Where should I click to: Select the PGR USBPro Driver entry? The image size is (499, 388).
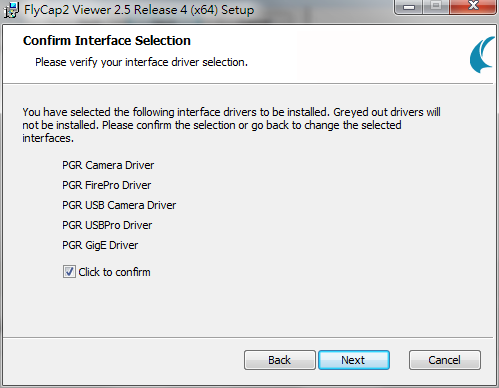(107, 225)
